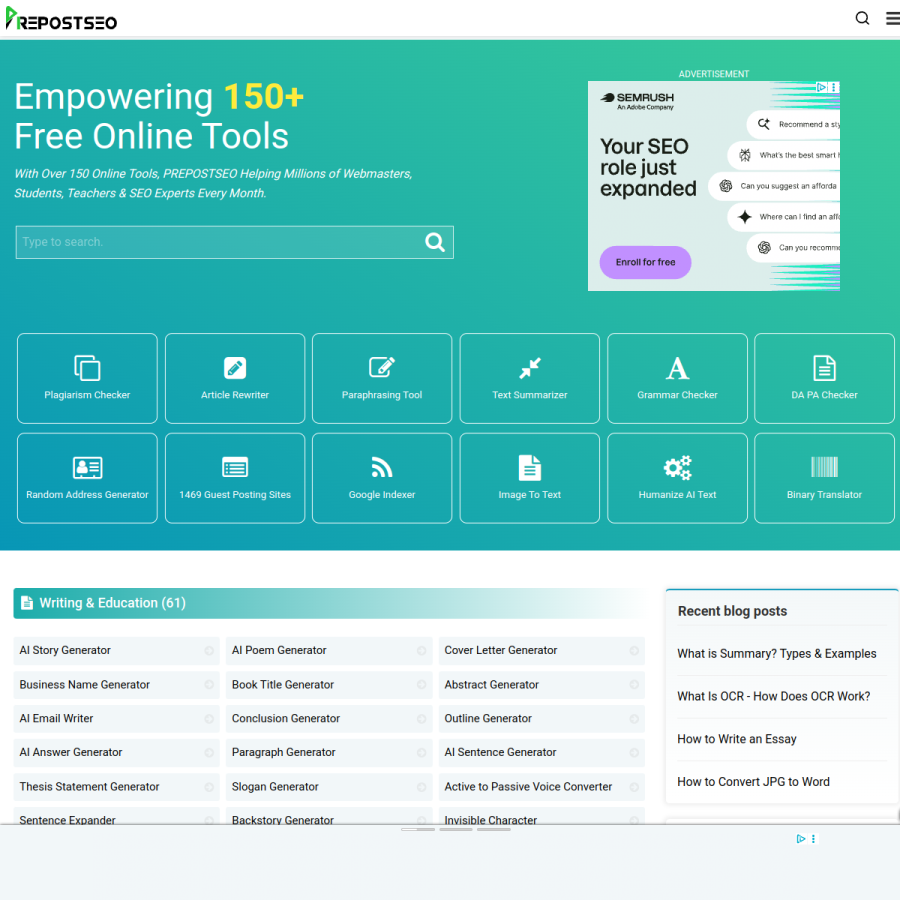Open the hamburger menu
The width and height of the screenshot is (900, 900).
click(893, 18)
